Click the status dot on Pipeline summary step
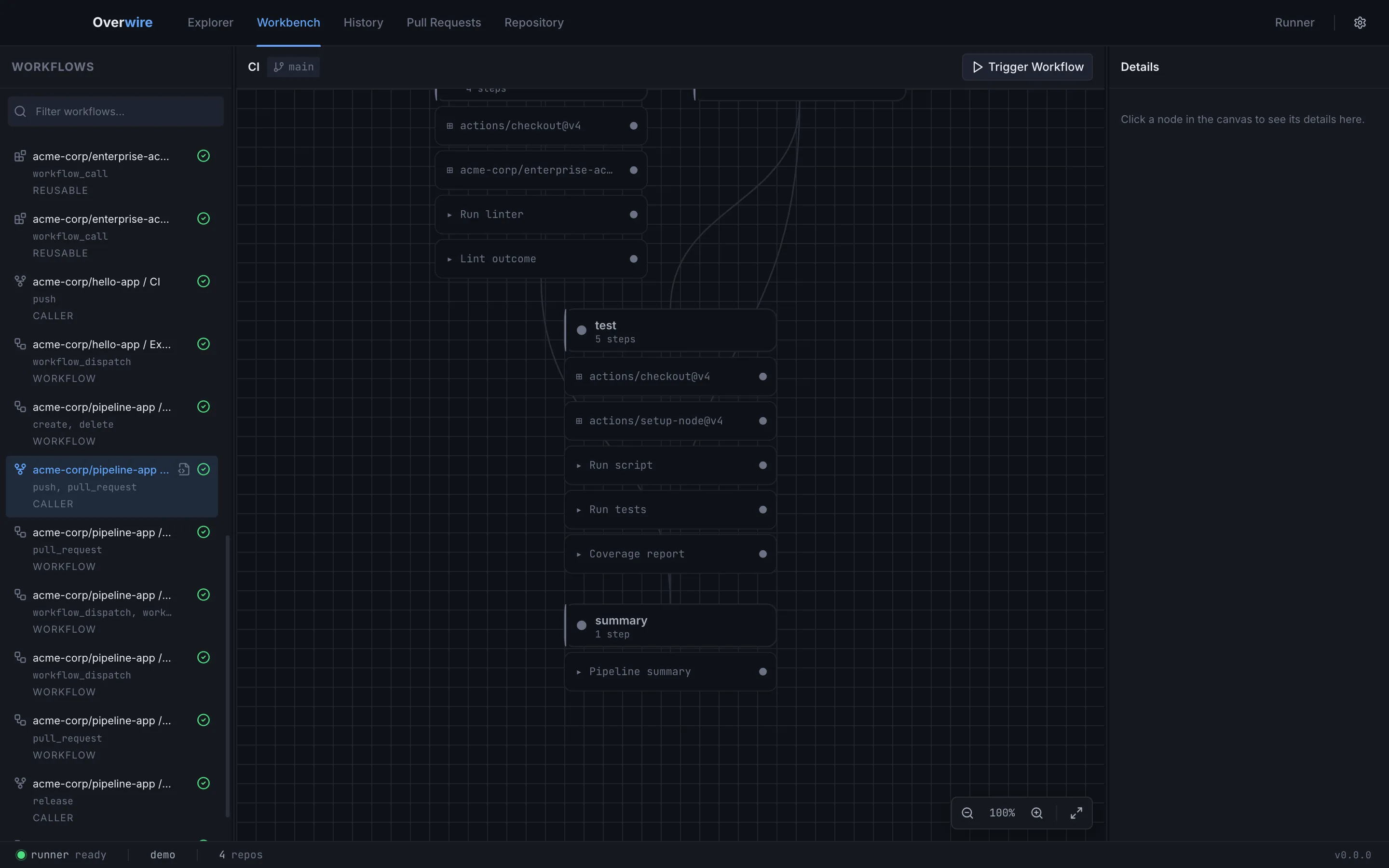Image resolution: width=1389 pixels, height=868 pixels. [x=763, y=672]
